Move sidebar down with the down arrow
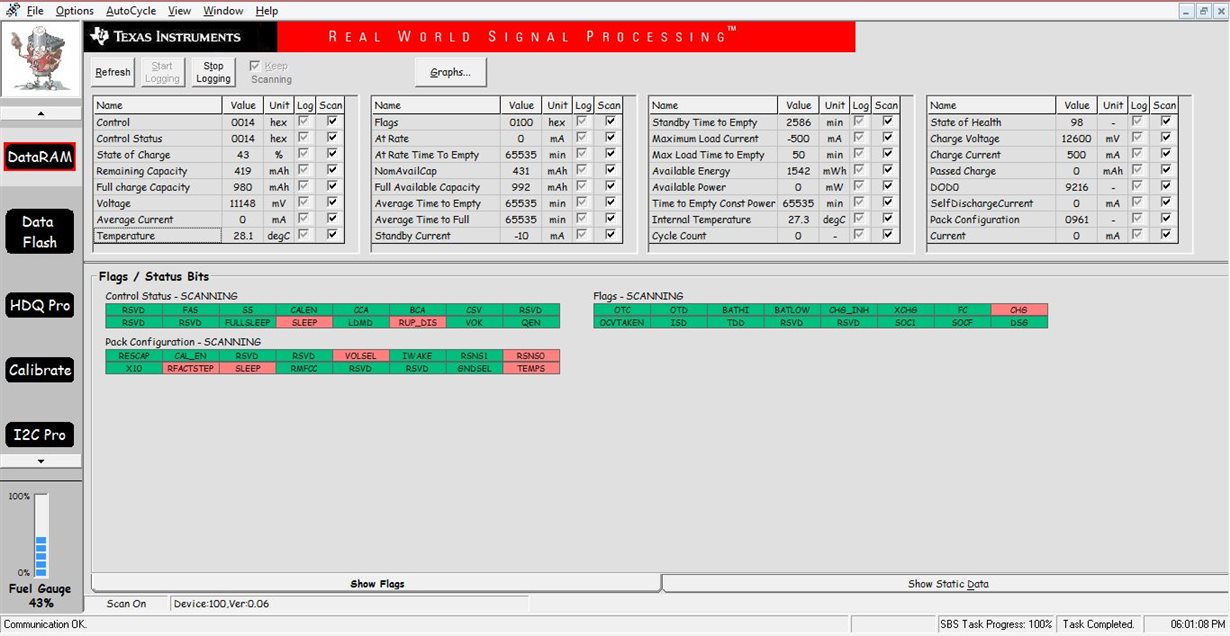 (x=40, y=461)
